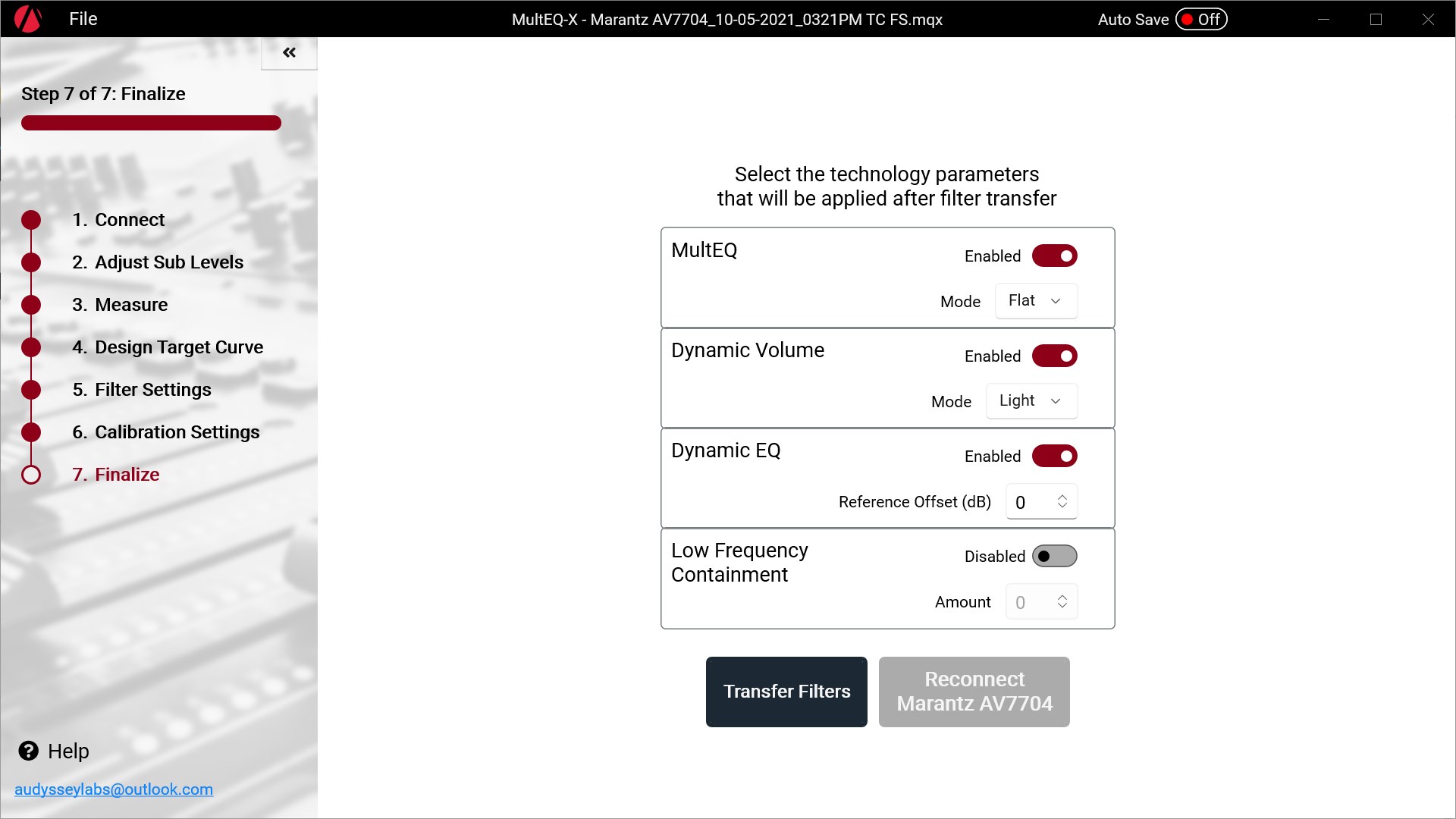Disable the MultEQ toggle
1456x819 pixels.
[x=1054, y=256]
